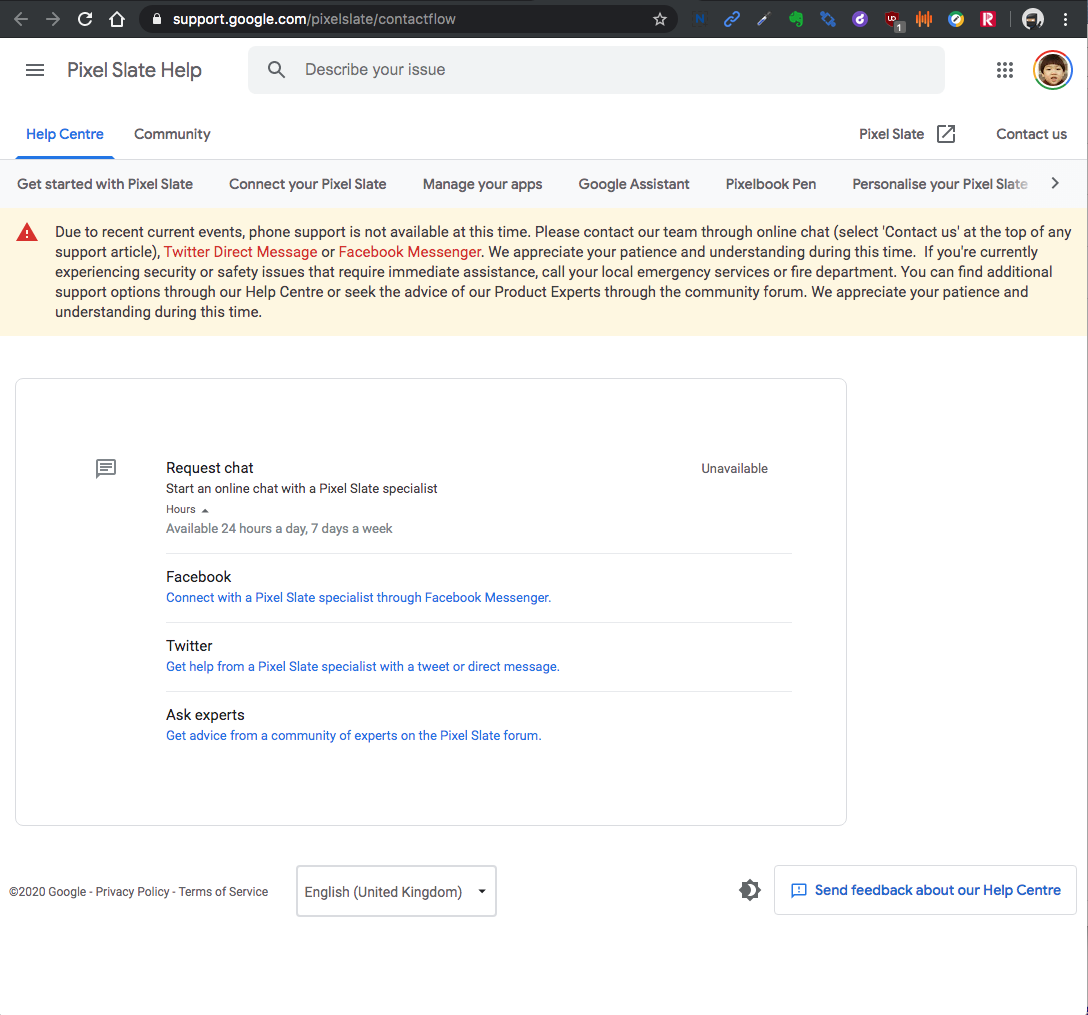The image size is (1088, 1015).
Task: Click the blue chain link extension icon
Action: [731, 19]
